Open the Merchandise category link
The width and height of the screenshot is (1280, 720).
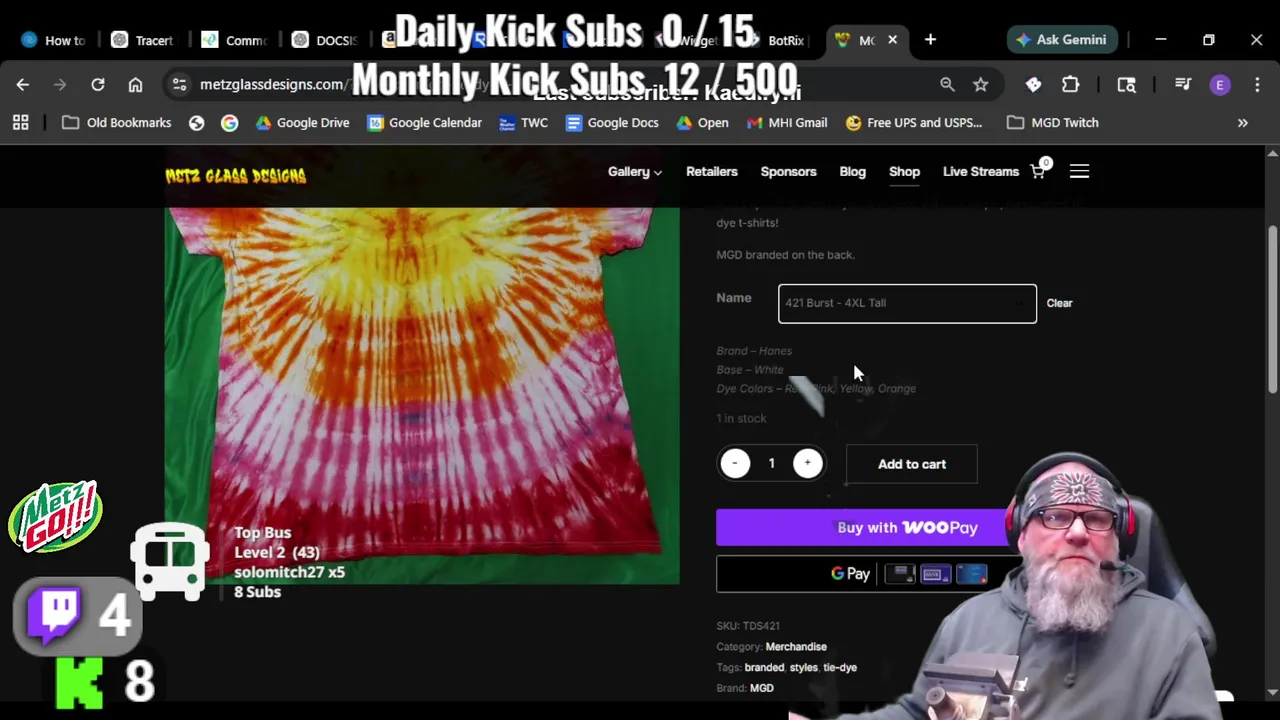click(x=796, y=647)
